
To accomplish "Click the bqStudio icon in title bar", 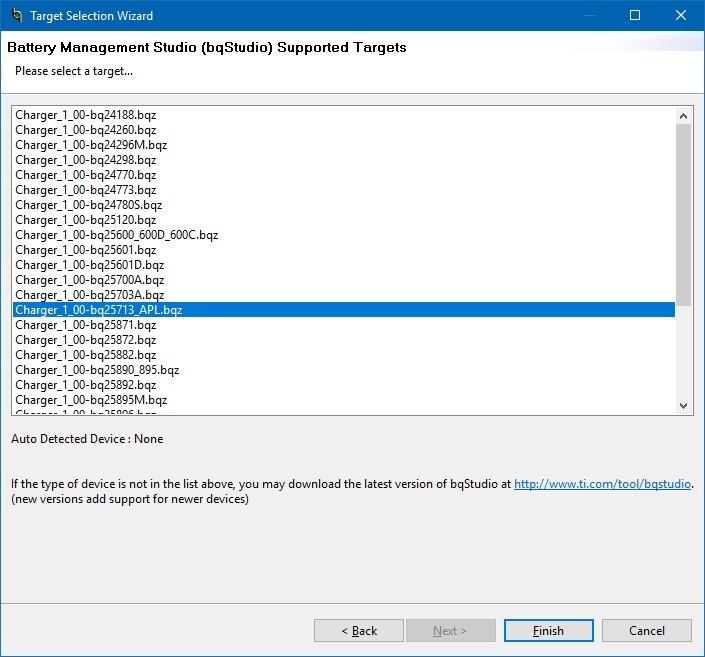I will click(17, 15).
